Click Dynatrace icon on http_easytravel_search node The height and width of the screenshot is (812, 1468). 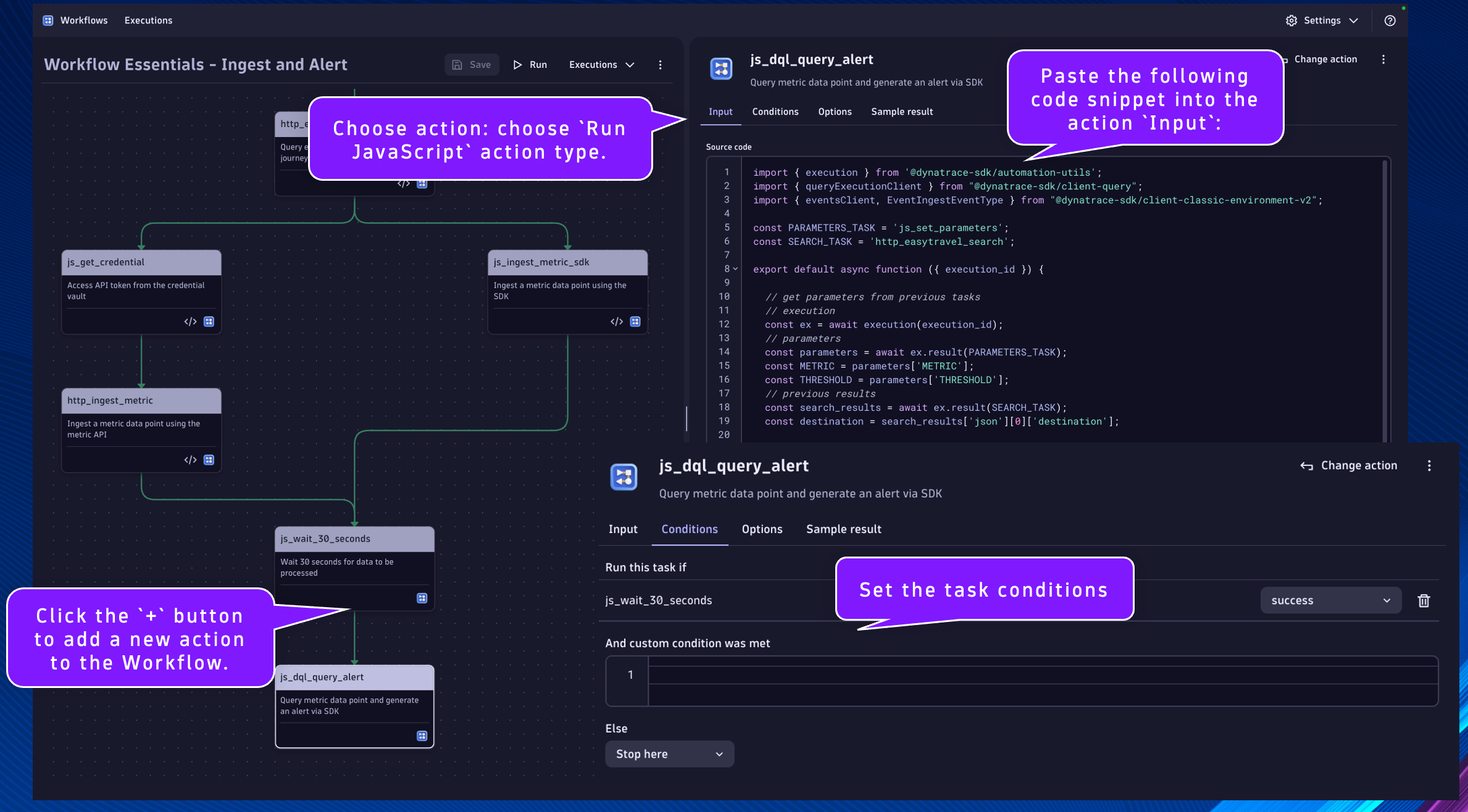tap(422, 183)
